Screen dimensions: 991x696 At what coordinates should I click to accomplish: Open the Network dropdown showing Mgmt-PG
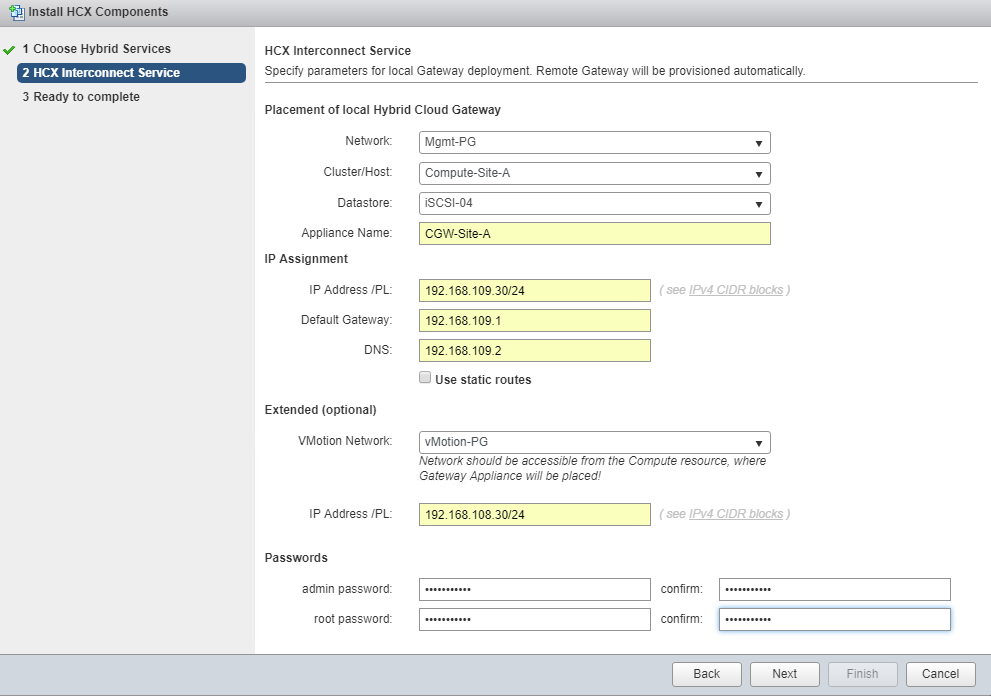[x=594, y=142]
